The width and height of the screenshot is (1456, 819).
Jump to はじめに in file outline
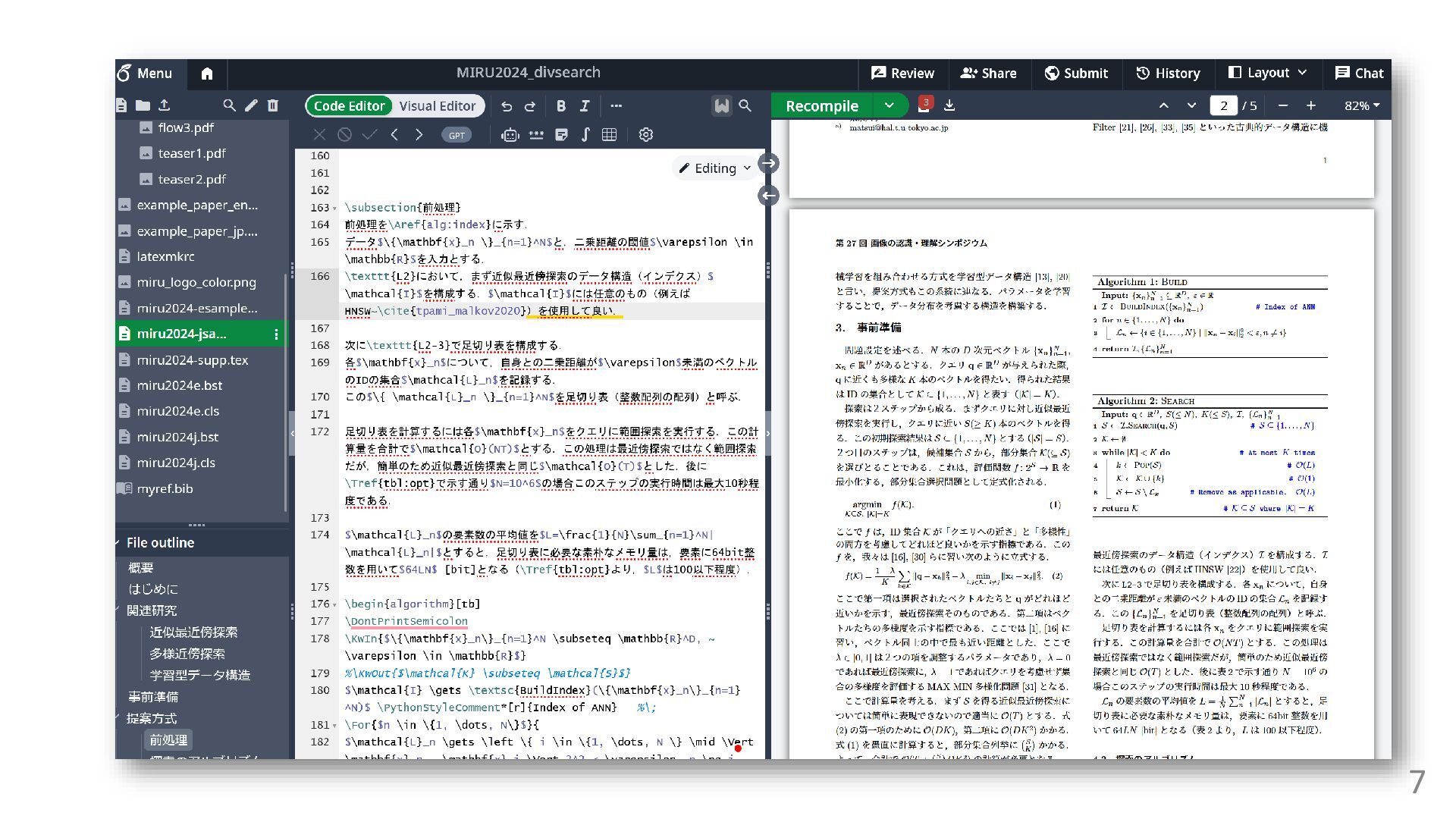(x=152, y=589)
